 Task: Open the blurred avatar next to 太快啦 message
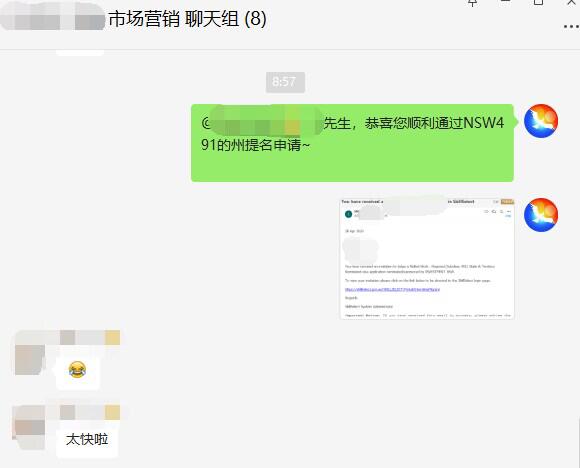[x=29, y=427]
